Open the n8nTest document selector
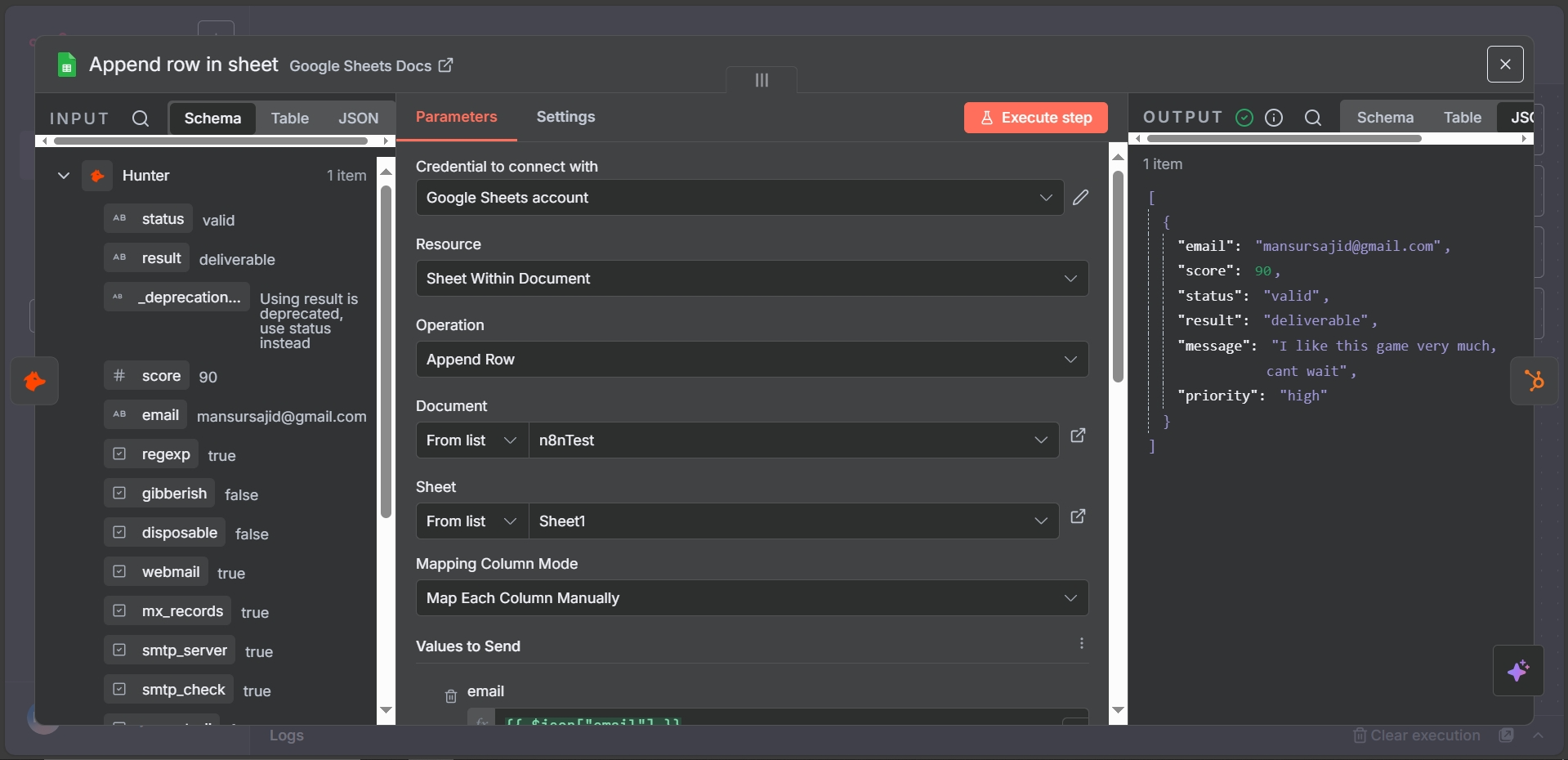The width and height of the screenshot is (1568, 760). coord(793,440)
